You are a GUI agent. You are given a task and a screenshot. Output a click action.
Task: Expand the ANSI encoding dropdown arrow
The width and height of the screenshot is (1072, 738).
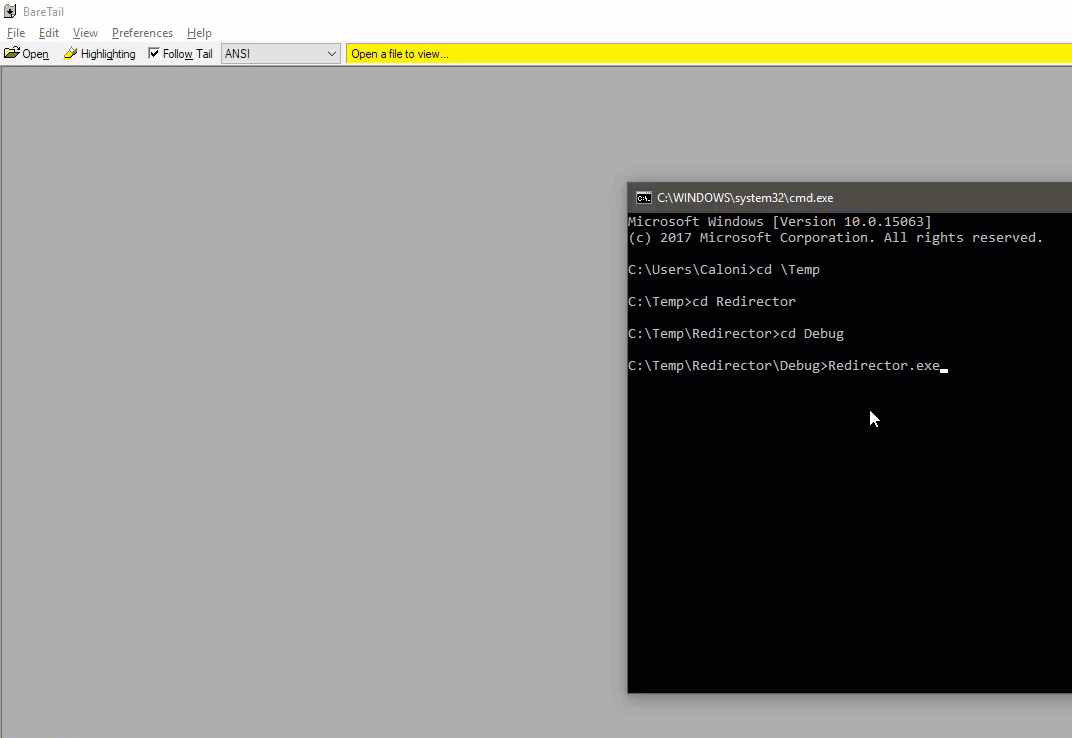pos(332,54)
